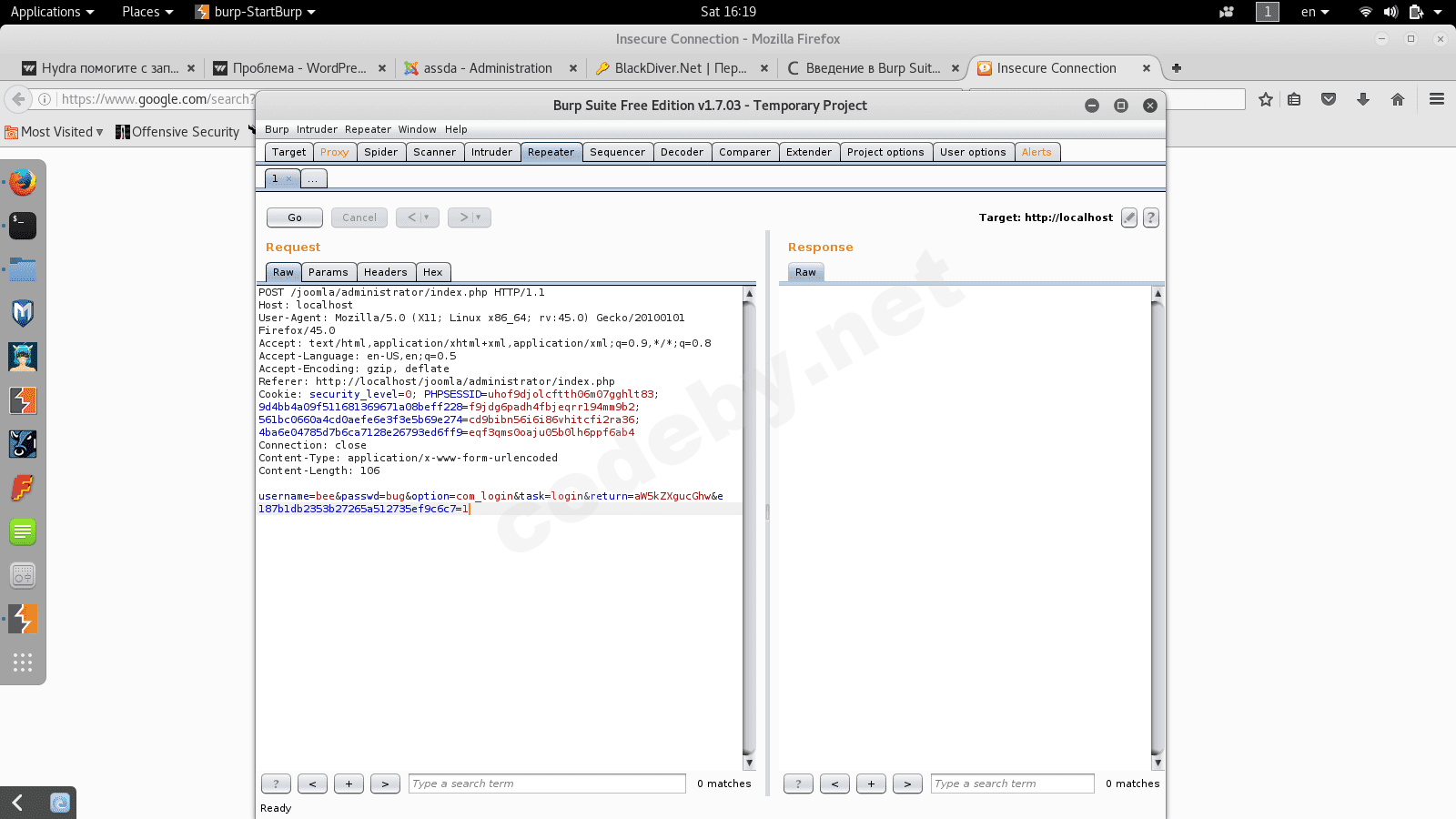Launch Armitage from the dock
Screen dimensions: 1456x819
(x=23, y=357)
